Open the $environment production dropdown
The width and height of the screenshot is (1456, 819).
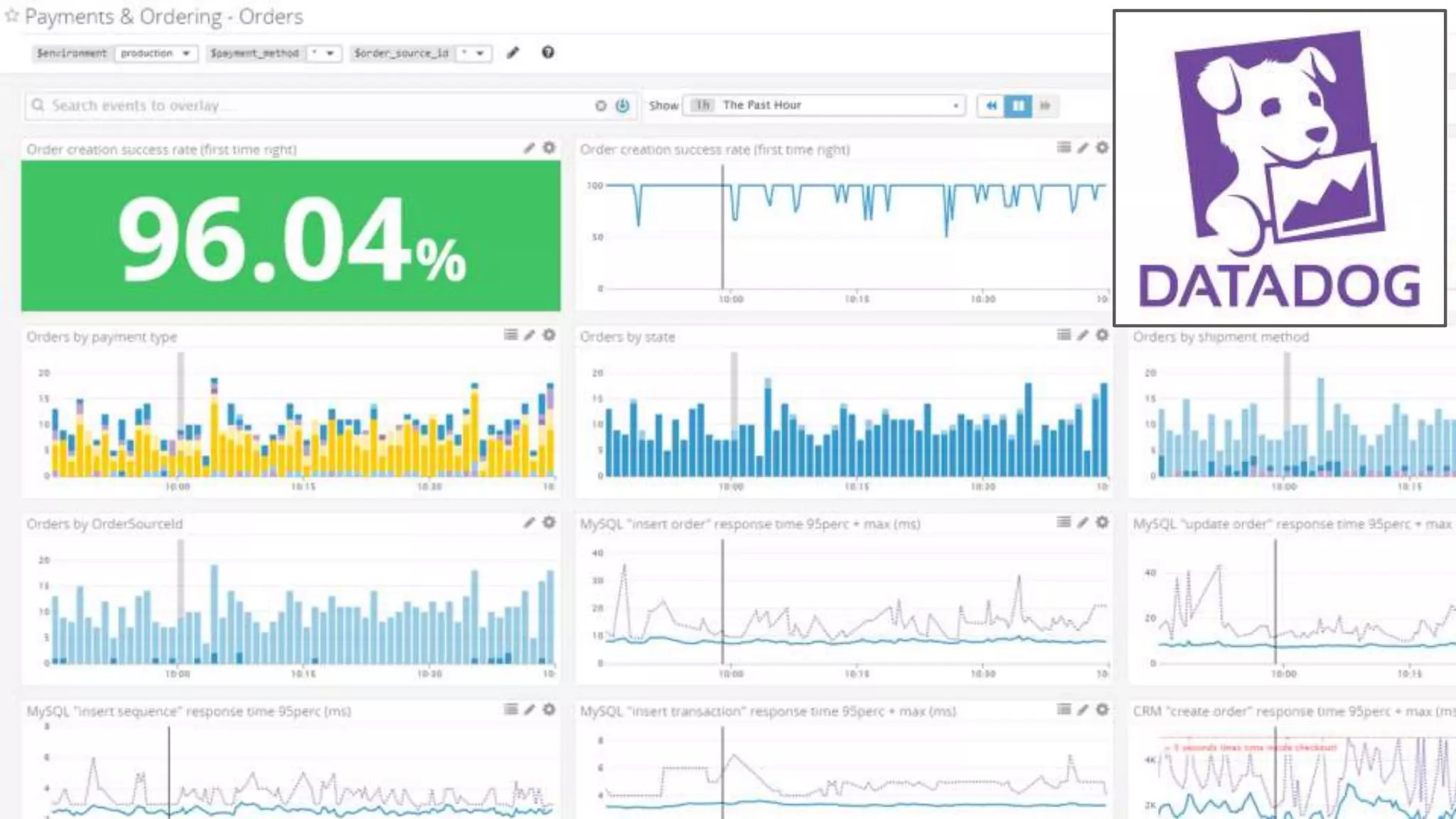tap(156, 53)
